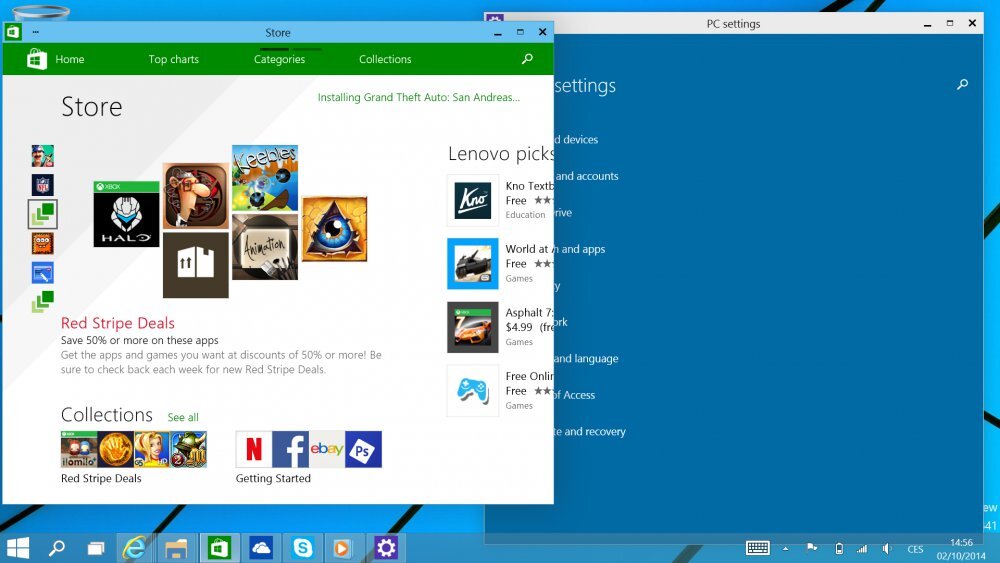The height and width of the screenshot is (563, 1000).
Task: Open the brown box app tile
Action: coord(196,265)
